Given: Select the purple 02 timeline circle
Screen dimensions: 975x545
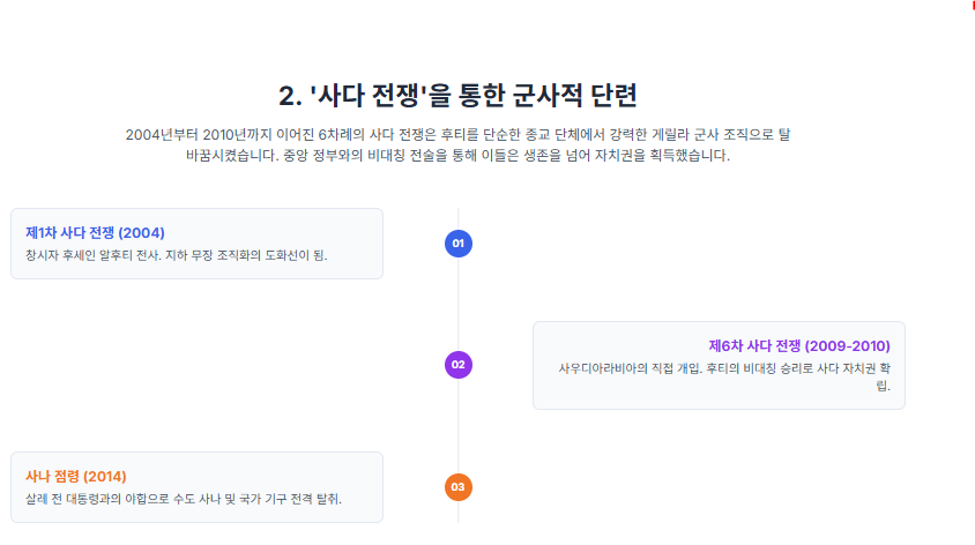Looking at the screenshot, I should coord(458,365).
